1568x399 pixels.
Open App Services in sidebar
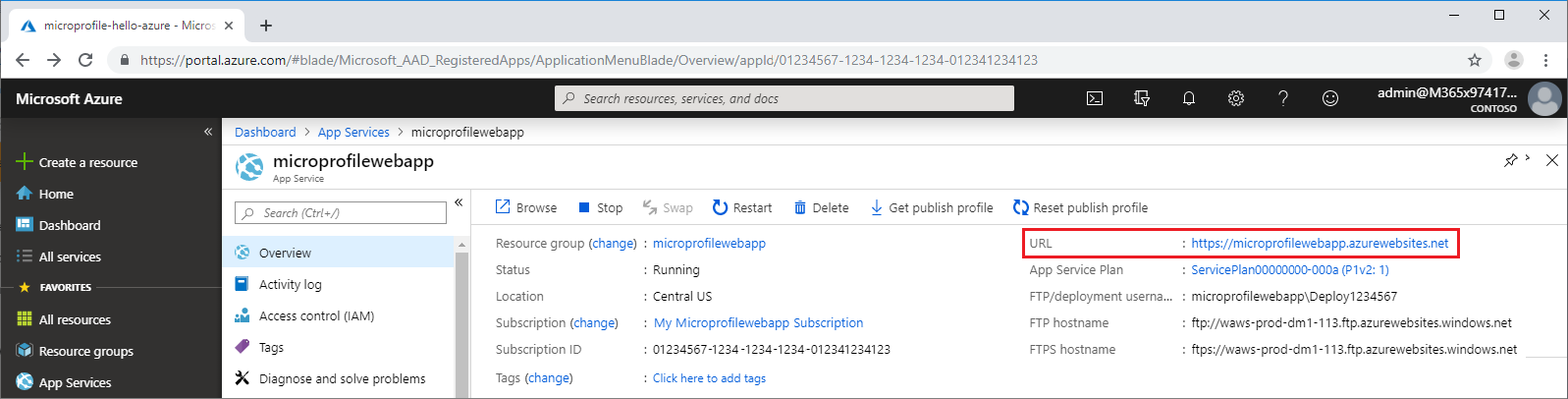pos(64,382)
